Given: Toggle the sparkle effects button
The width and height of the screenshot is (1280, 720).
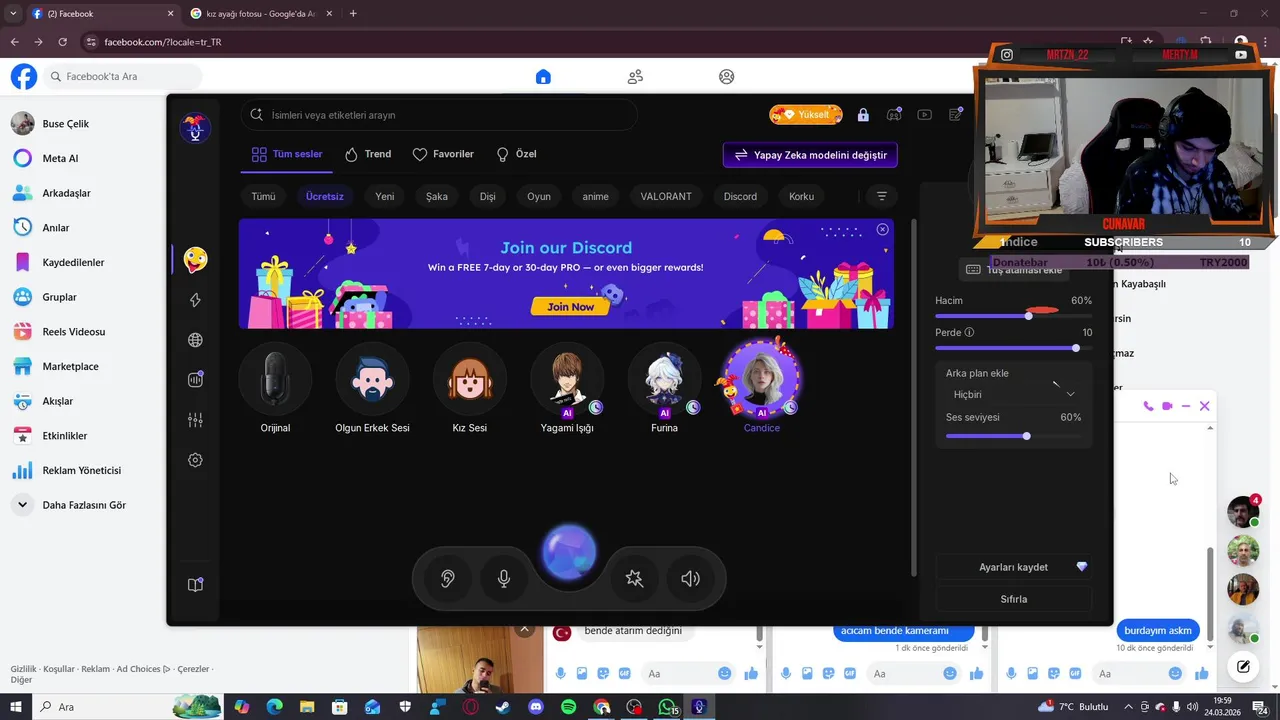Looking at the screenshot, I should (x=634, y=578).
